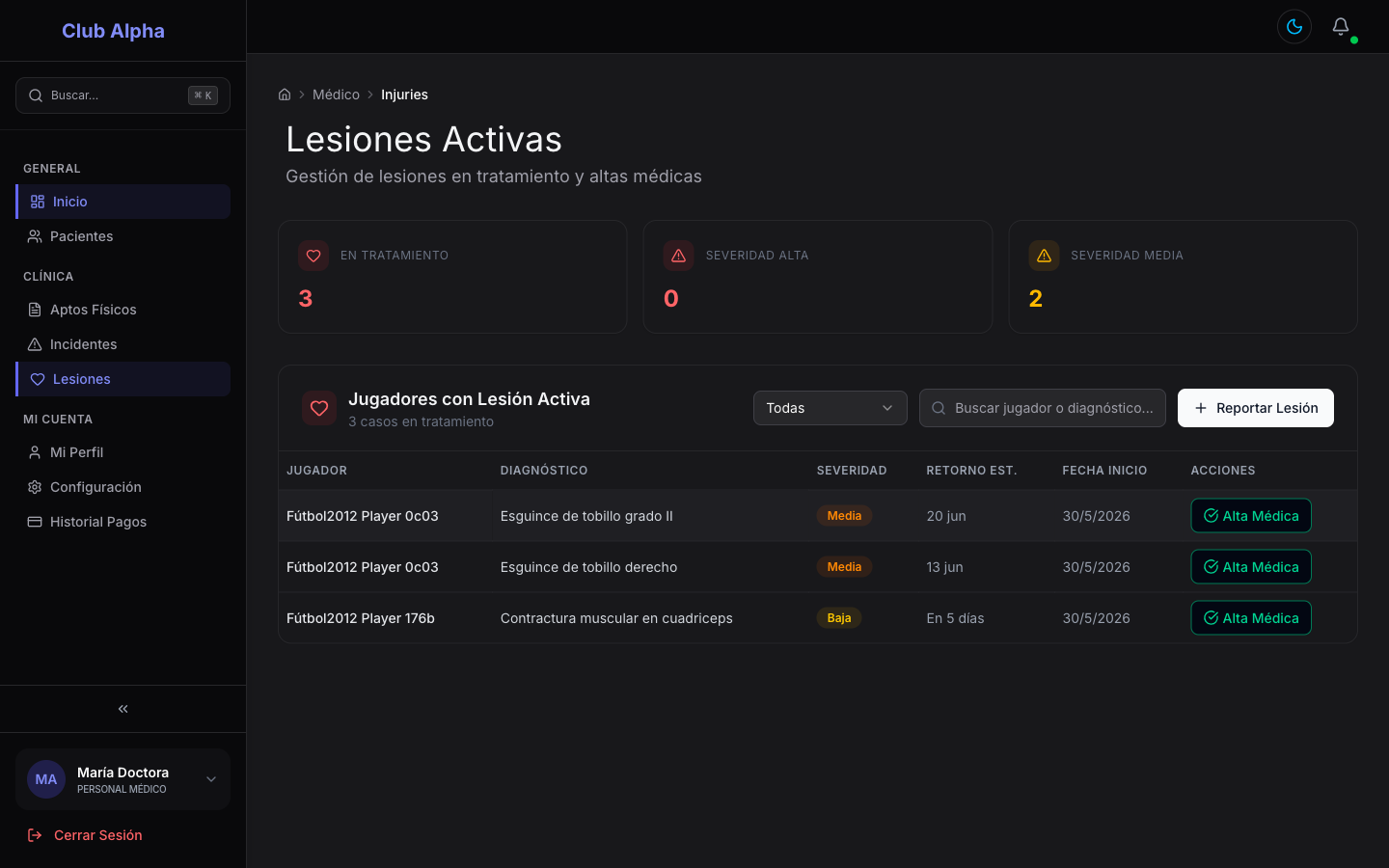Screen dimensions: 1389x868
Task: Open Aptos Físicos page
Action: pyautogui.click(x=123, y=310)
